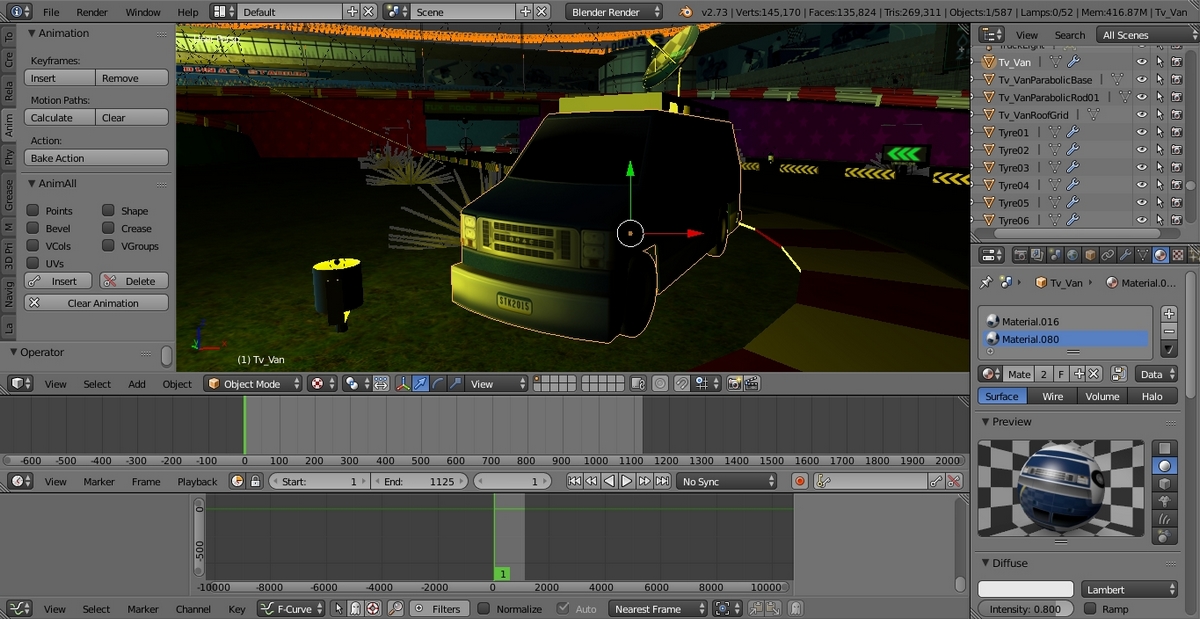Enable the Points checkbox in AnimAll
The height and width of the screenshot is (619, 1200).
point(33,211)
